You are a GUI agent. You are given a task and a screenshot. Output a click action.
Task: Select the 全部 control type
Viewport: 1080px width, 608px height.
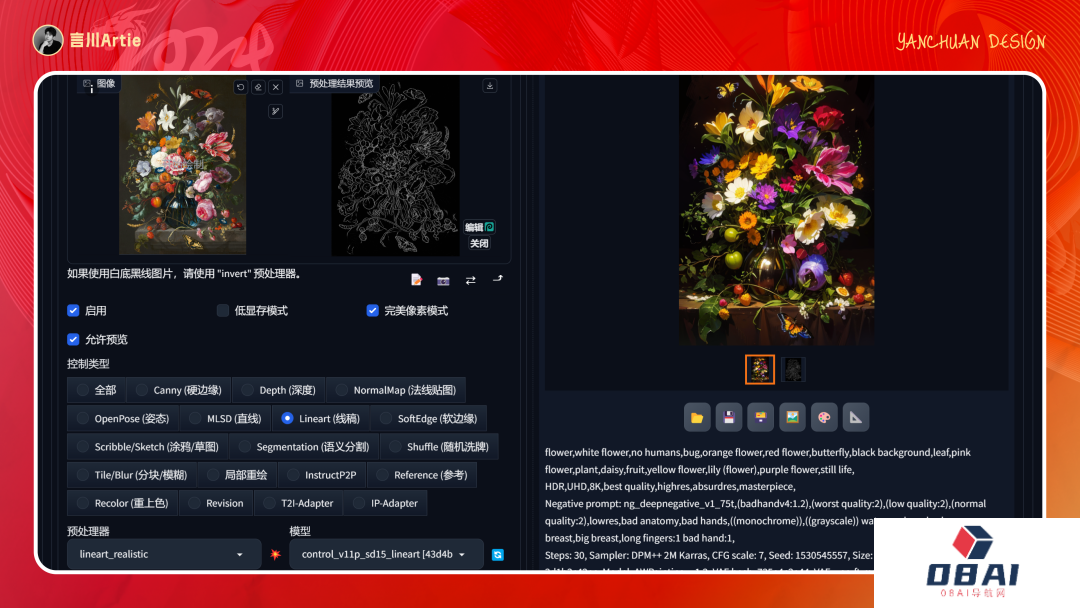pos(97,390)
